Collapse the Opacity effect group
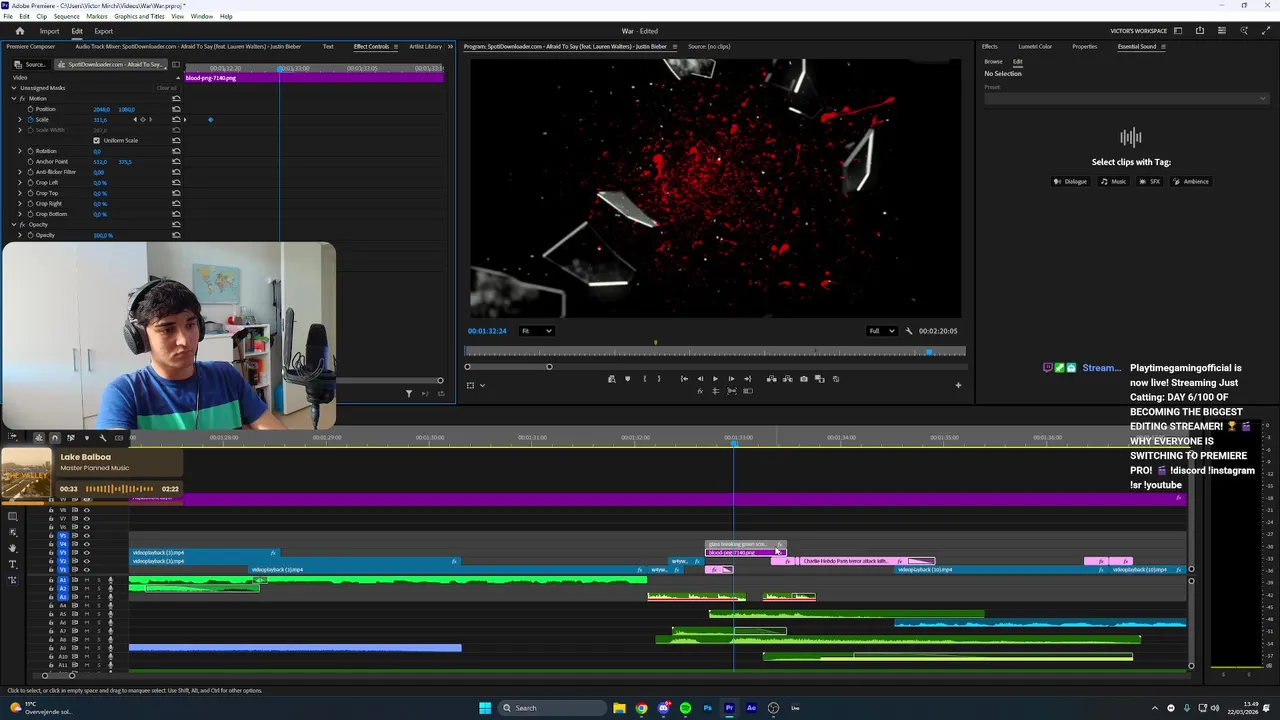 (x=14, y=224)
